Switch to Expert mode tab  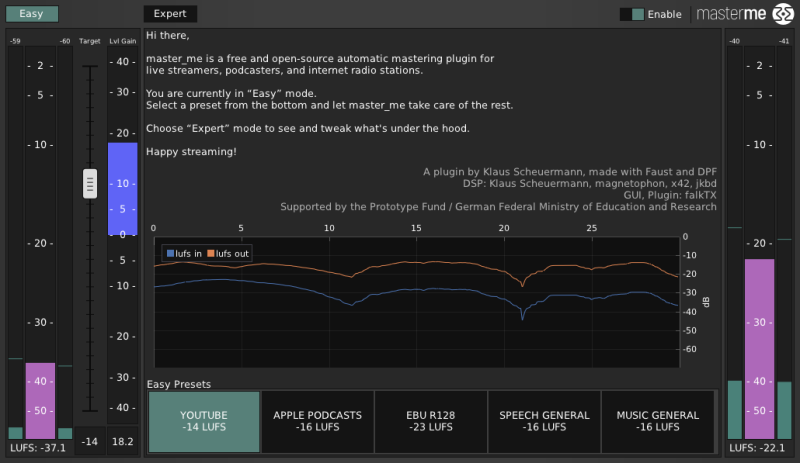[170, 14]
